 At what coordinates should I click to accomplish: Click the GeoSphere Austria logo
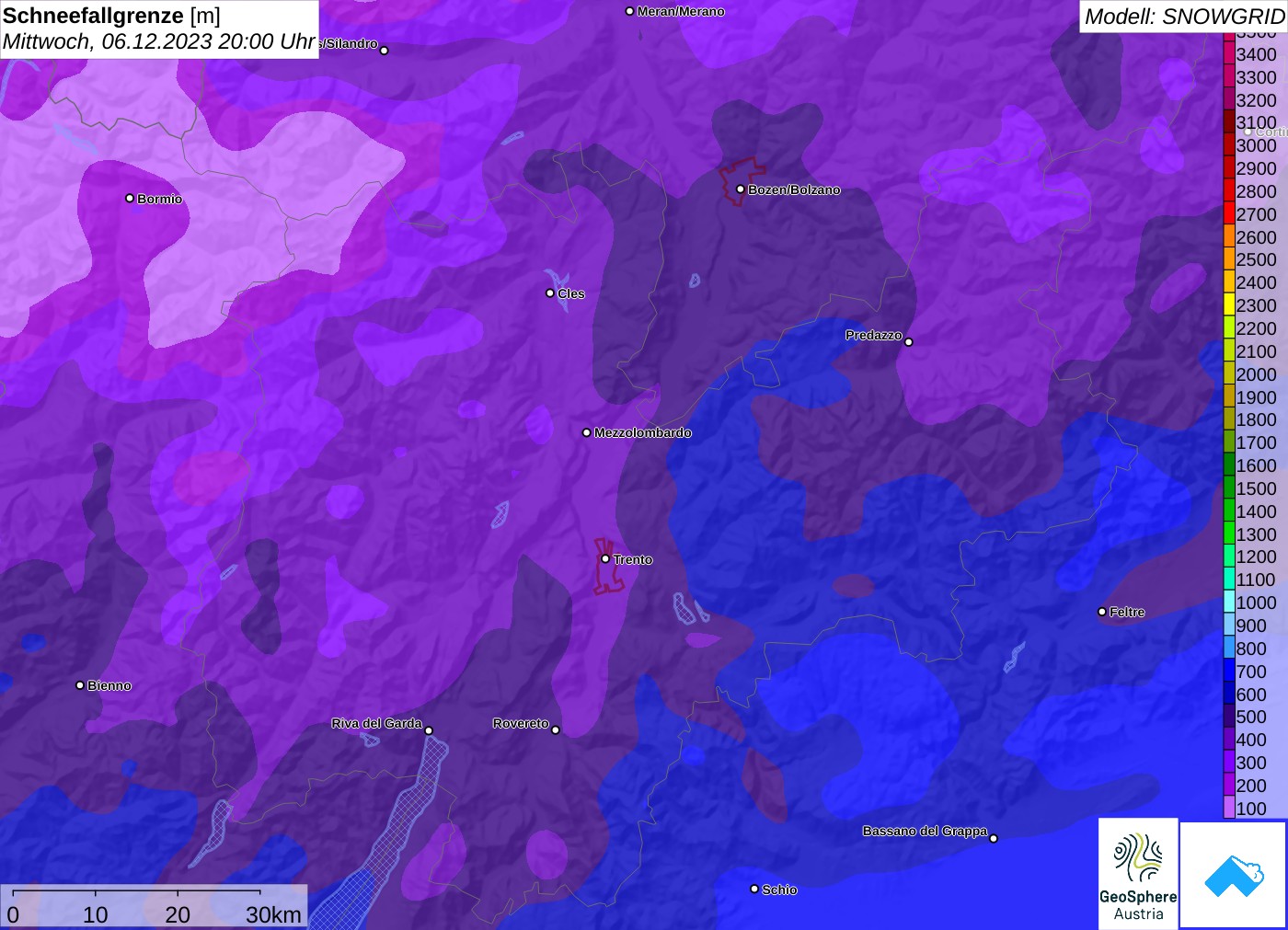click(x=1138, y=873)
